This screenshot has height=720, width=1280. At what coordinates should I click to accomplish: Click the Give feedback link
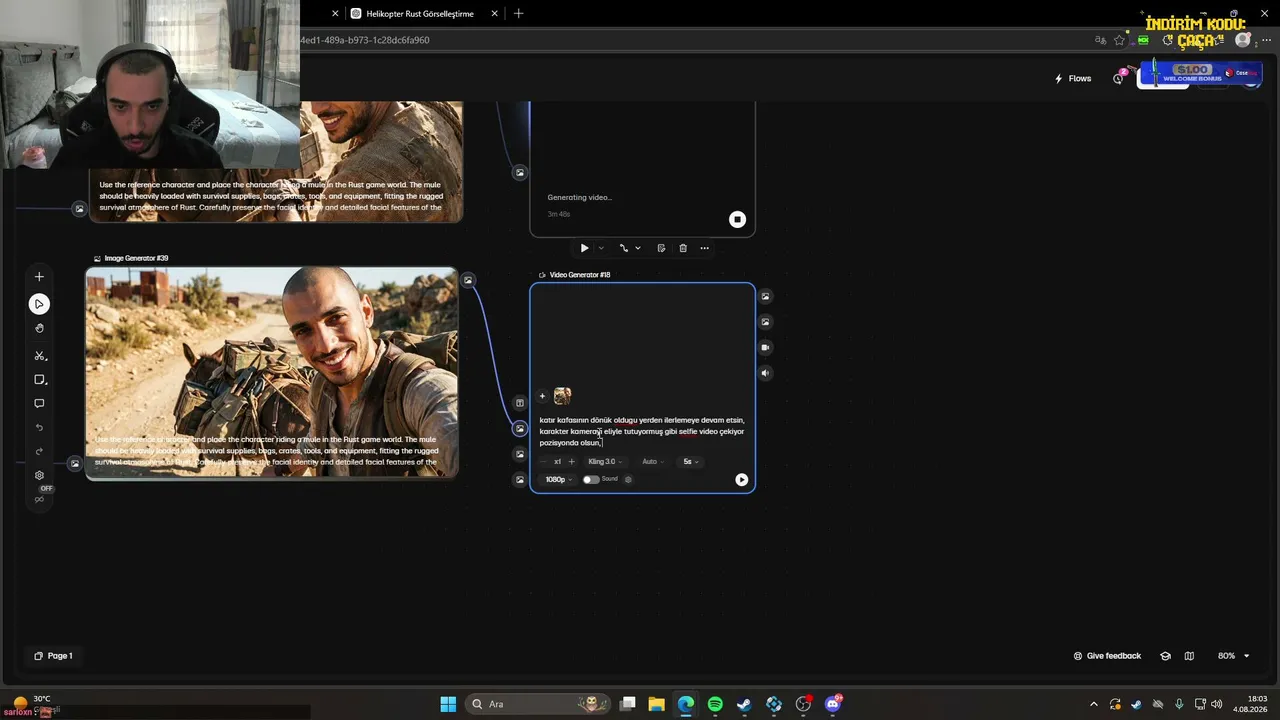[x=1107, y=656]
